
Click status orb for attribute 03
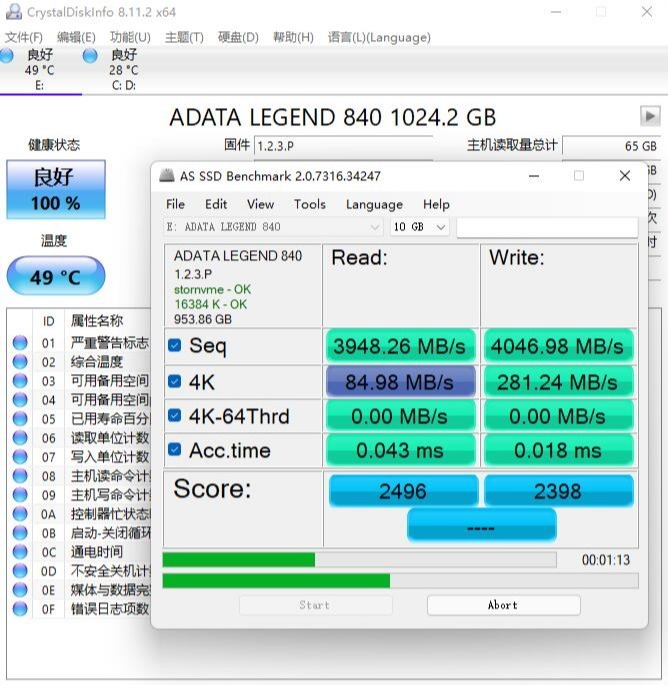point(20,381)
